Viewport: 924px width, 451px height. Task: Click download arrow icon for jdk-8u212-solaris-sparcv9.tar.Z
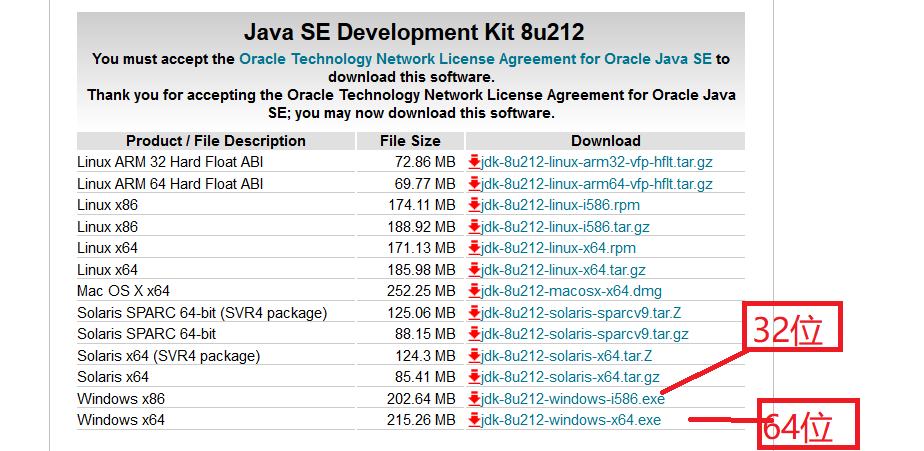coord(474,313)
